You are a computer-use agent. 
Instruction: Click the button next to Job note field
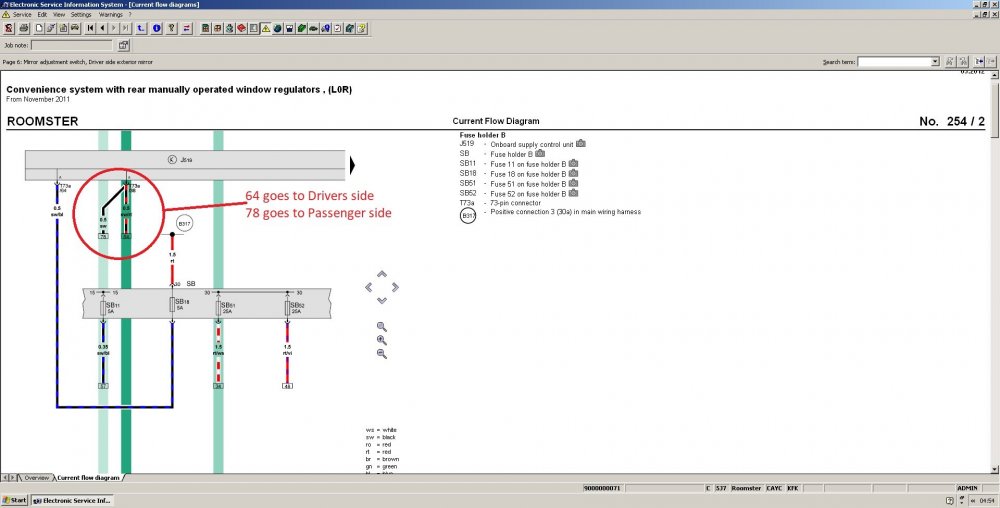point(123,45)
